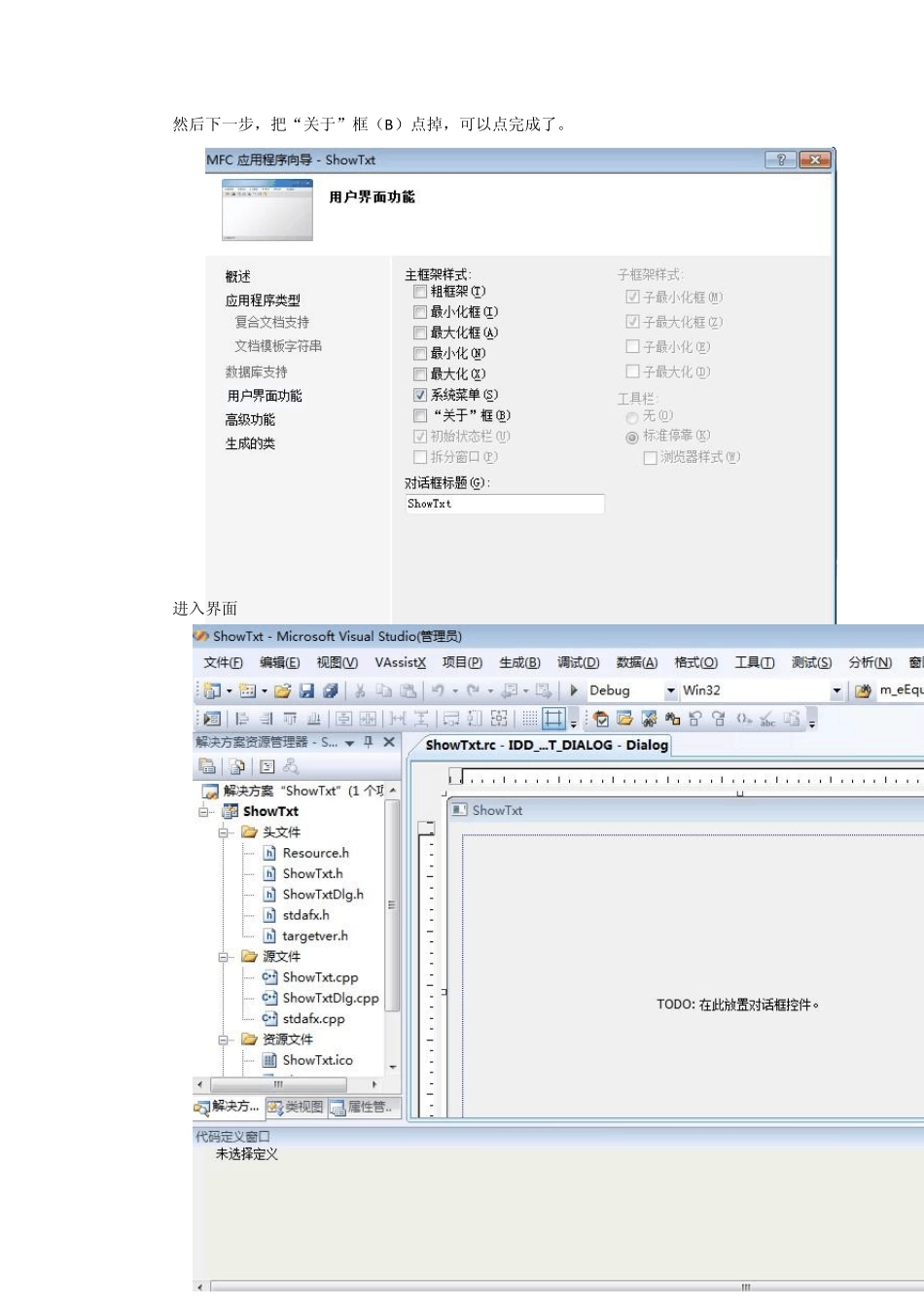Click the green Start Debugging arrow
Image resolution: width=924 pixels, height=1307 pixels.
(x=574, y=690)
